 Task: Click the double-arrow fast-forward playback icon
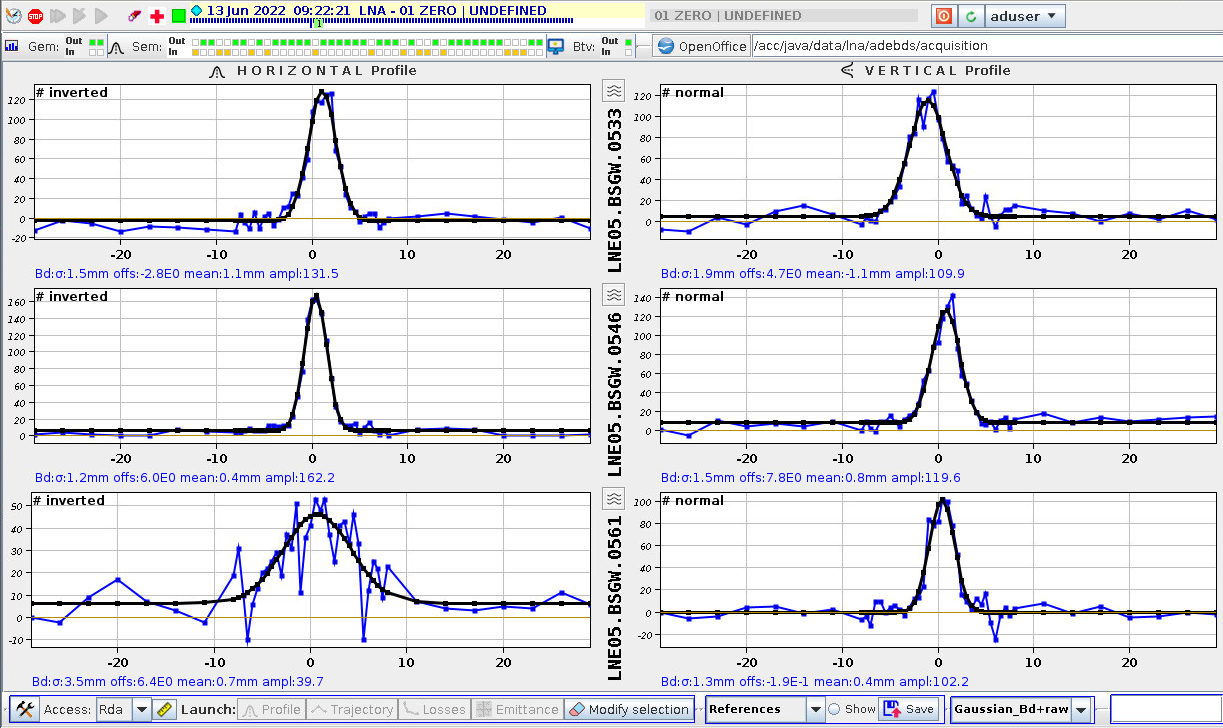coord(57,16)
